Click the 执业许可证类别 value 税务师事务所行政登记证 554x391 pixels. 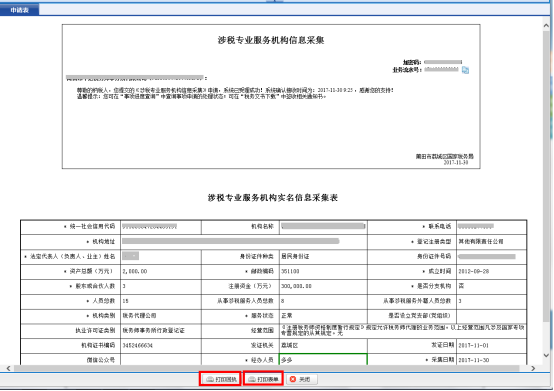(x=153, y=331)
